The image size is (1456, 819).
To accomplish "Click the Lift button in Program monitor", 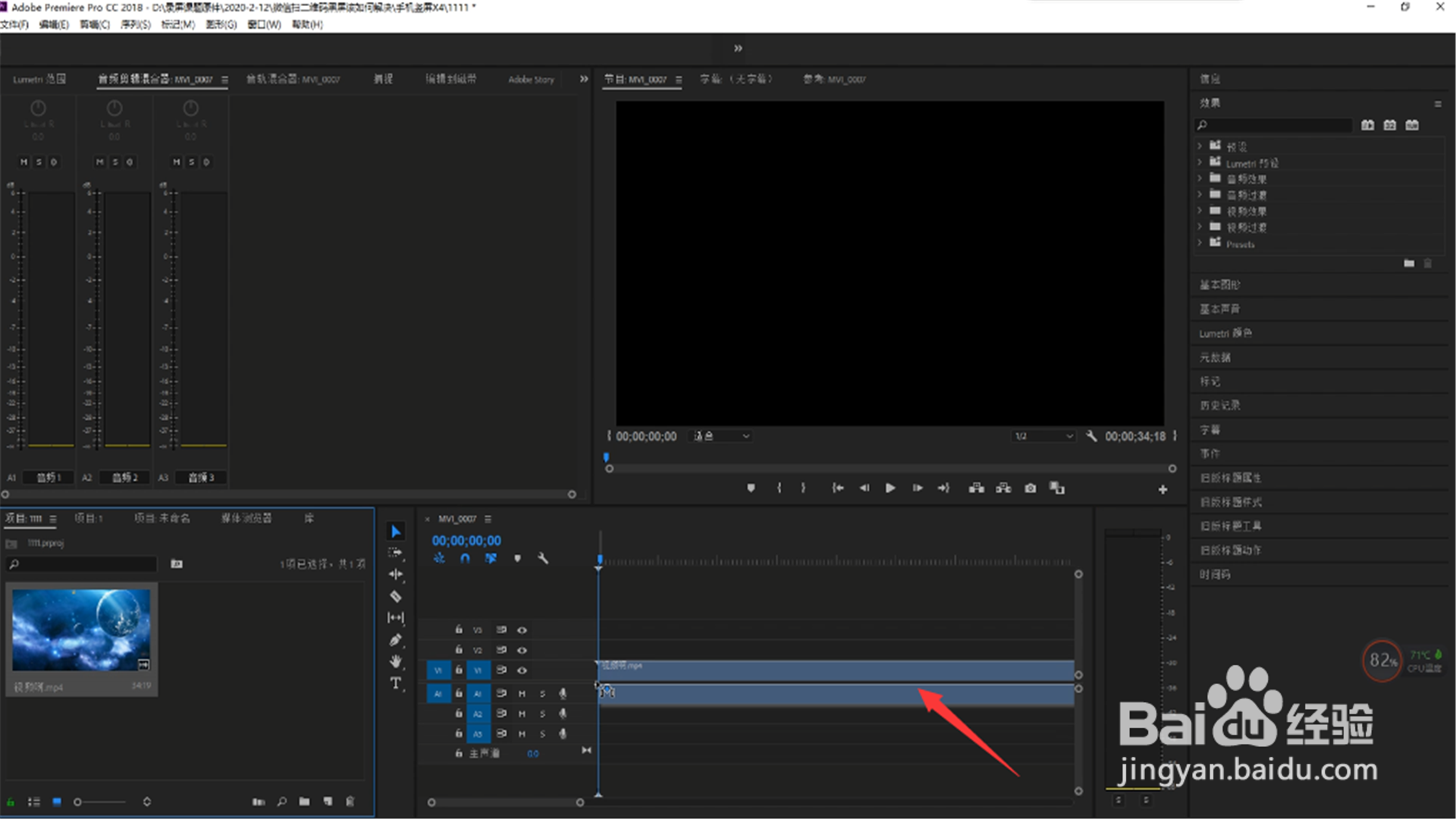I will tap(977, 488).
